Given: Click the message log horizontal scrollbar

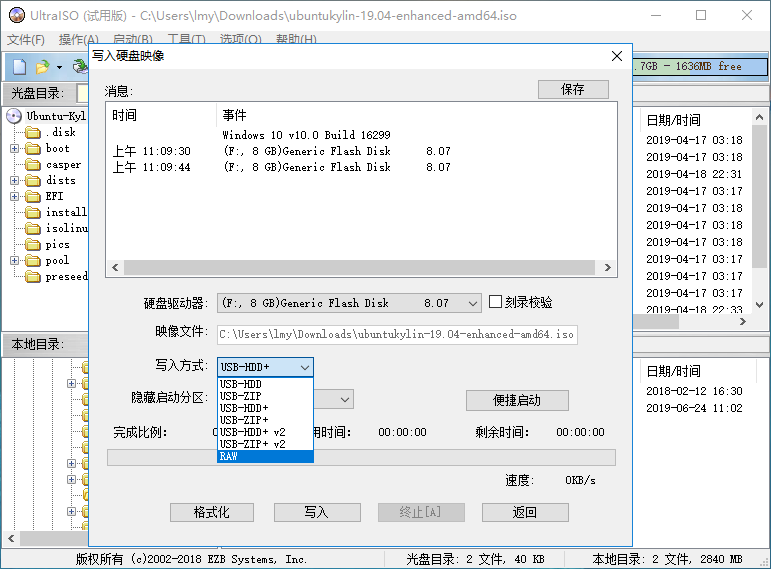Looking at the screenshot, I should pyautogui.click(x=359, y=268).
